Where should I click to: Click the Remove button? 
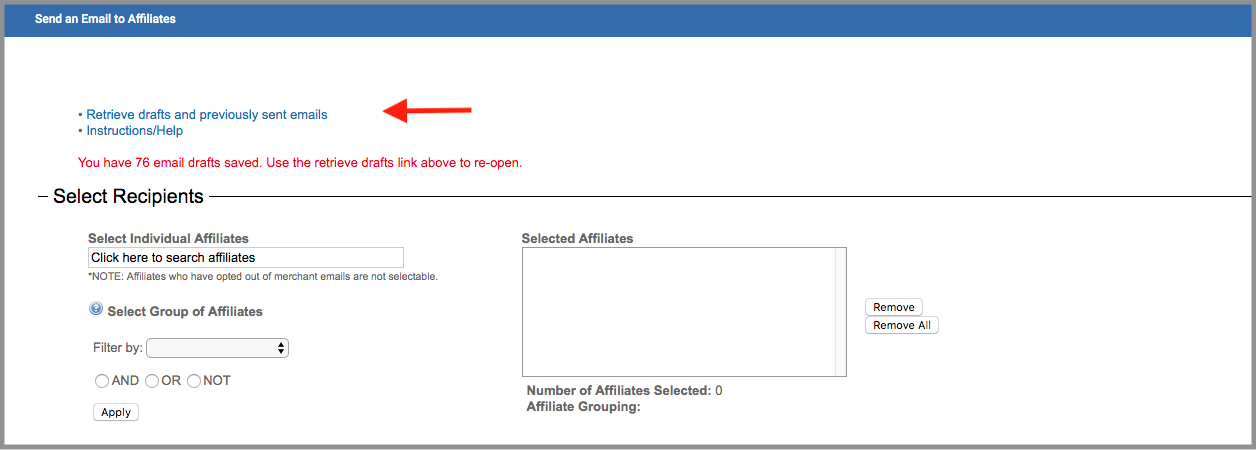894,307
